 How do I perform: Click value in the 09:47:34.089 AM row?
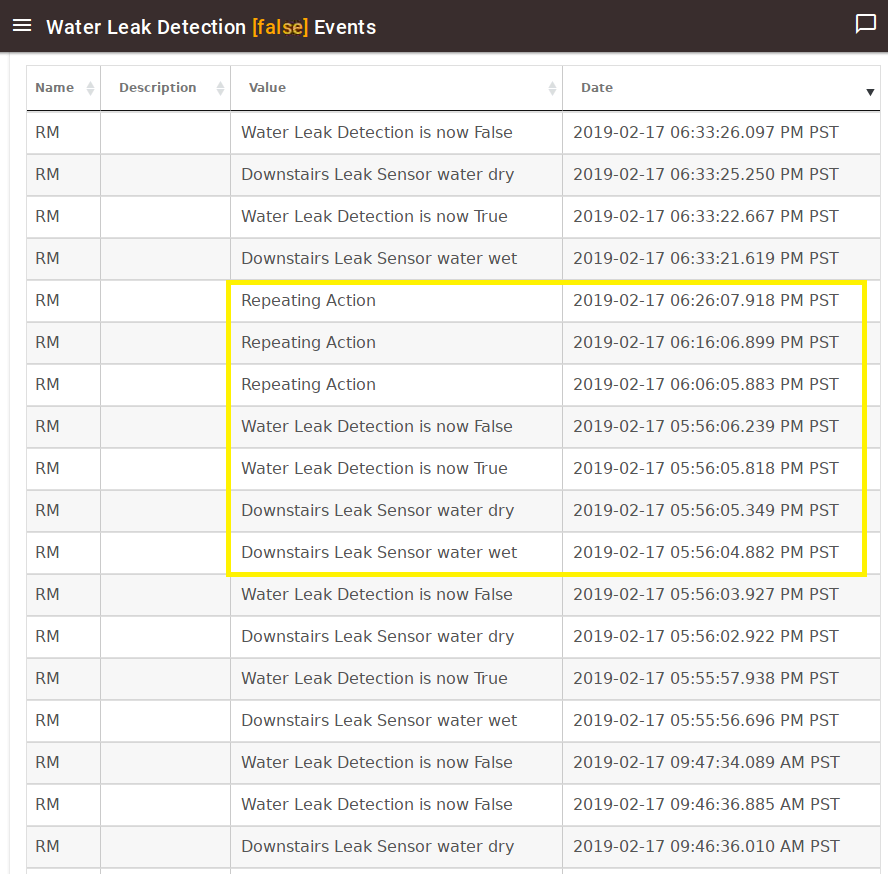tap(377, 762)
